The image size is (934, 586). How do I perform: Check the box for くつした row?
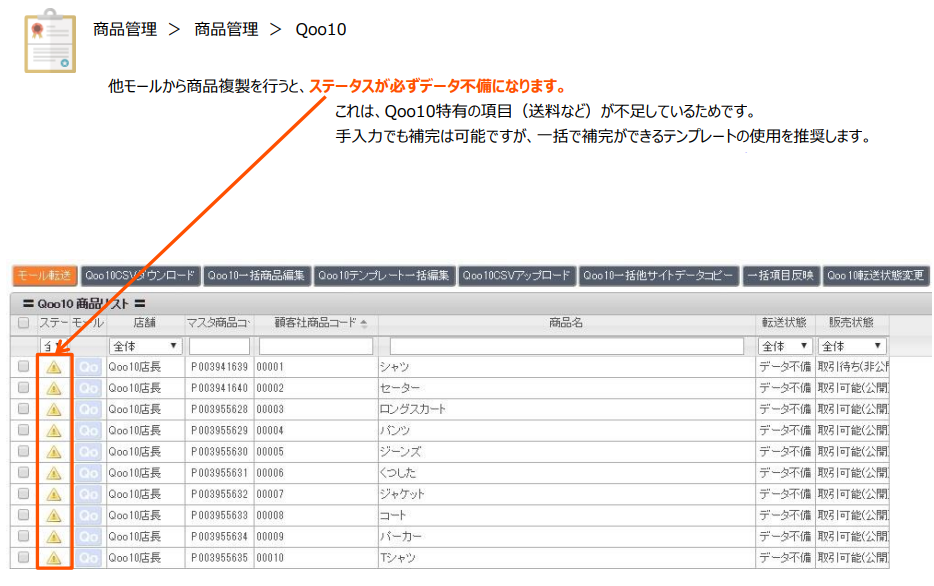click(23, 472)
